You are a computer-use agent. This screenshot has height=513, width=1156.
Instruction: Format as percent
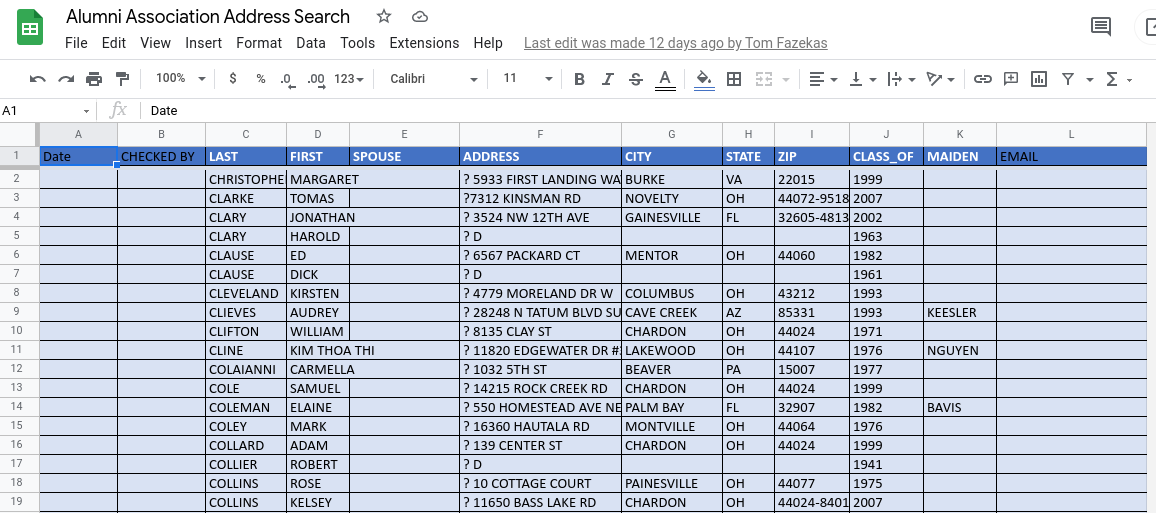pos(260,79)
